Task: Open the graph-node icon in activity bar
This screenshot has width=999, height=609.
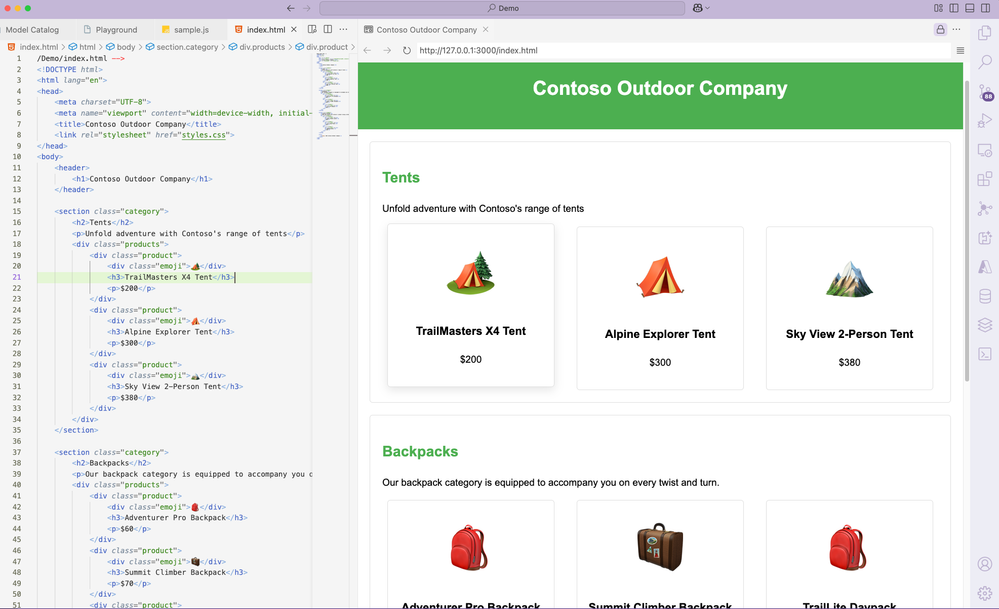Action: 985,208
